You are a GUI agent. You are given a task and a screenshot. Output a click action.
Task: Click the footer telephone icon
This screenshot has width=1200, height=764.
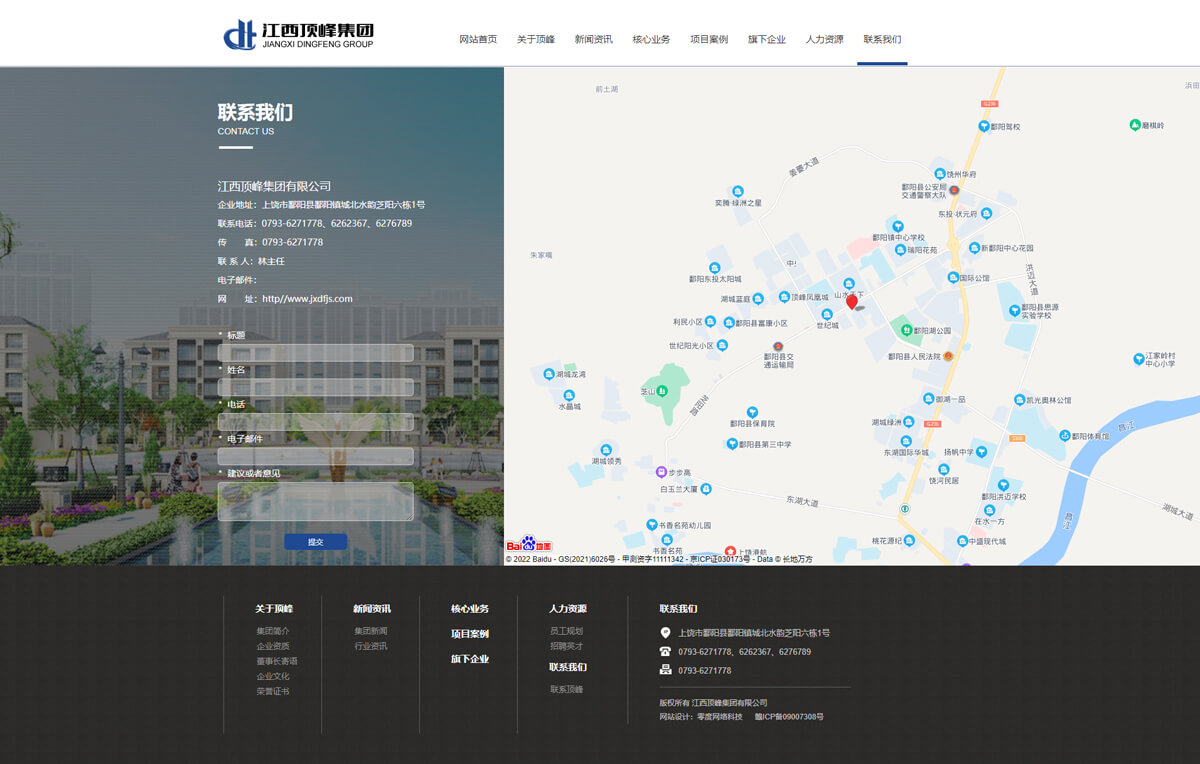pos(666,651)
